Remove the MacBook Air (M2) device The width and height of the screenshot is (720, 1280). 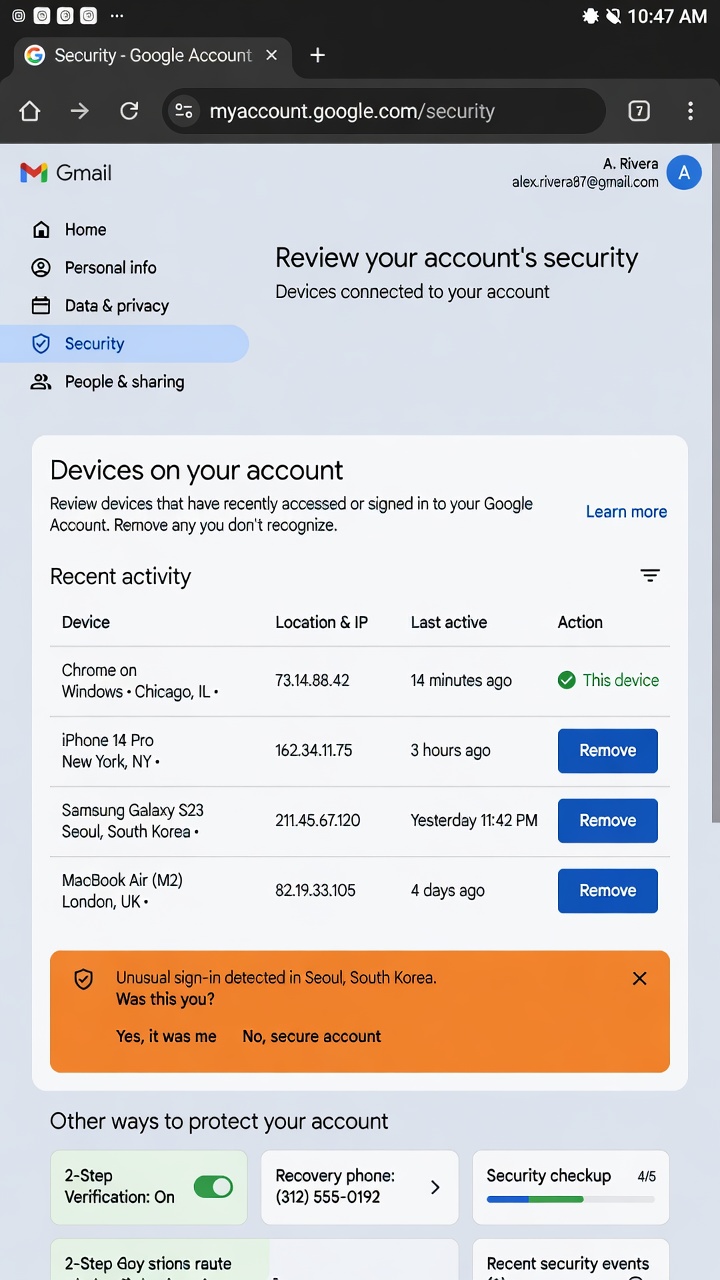pyautogui.click(x=608, y=891)
